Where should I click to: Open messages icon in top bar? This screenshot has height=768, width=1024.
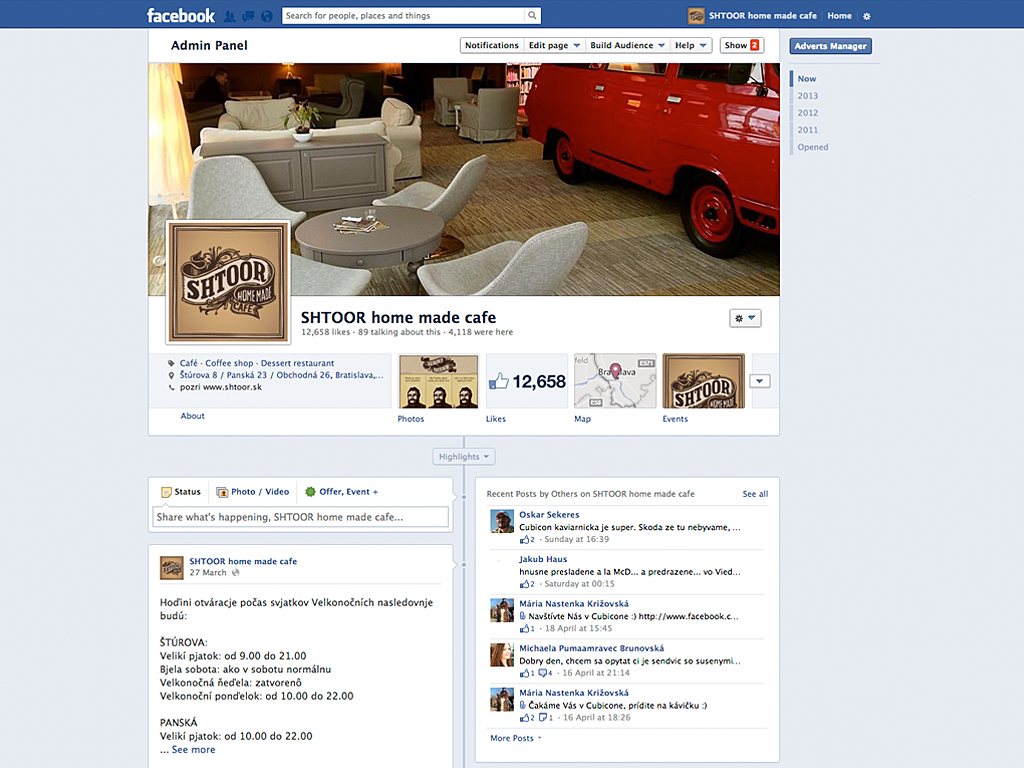pyautogui.click(x=248, y=16)
